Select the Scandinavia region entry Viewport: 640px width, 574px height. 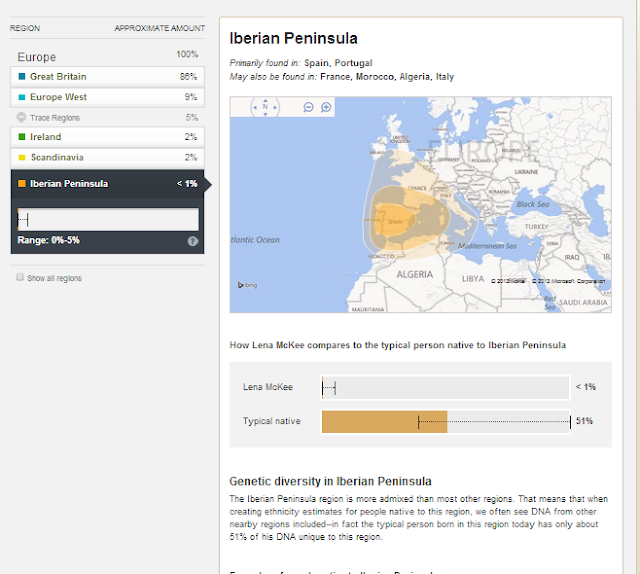point(107,157)
